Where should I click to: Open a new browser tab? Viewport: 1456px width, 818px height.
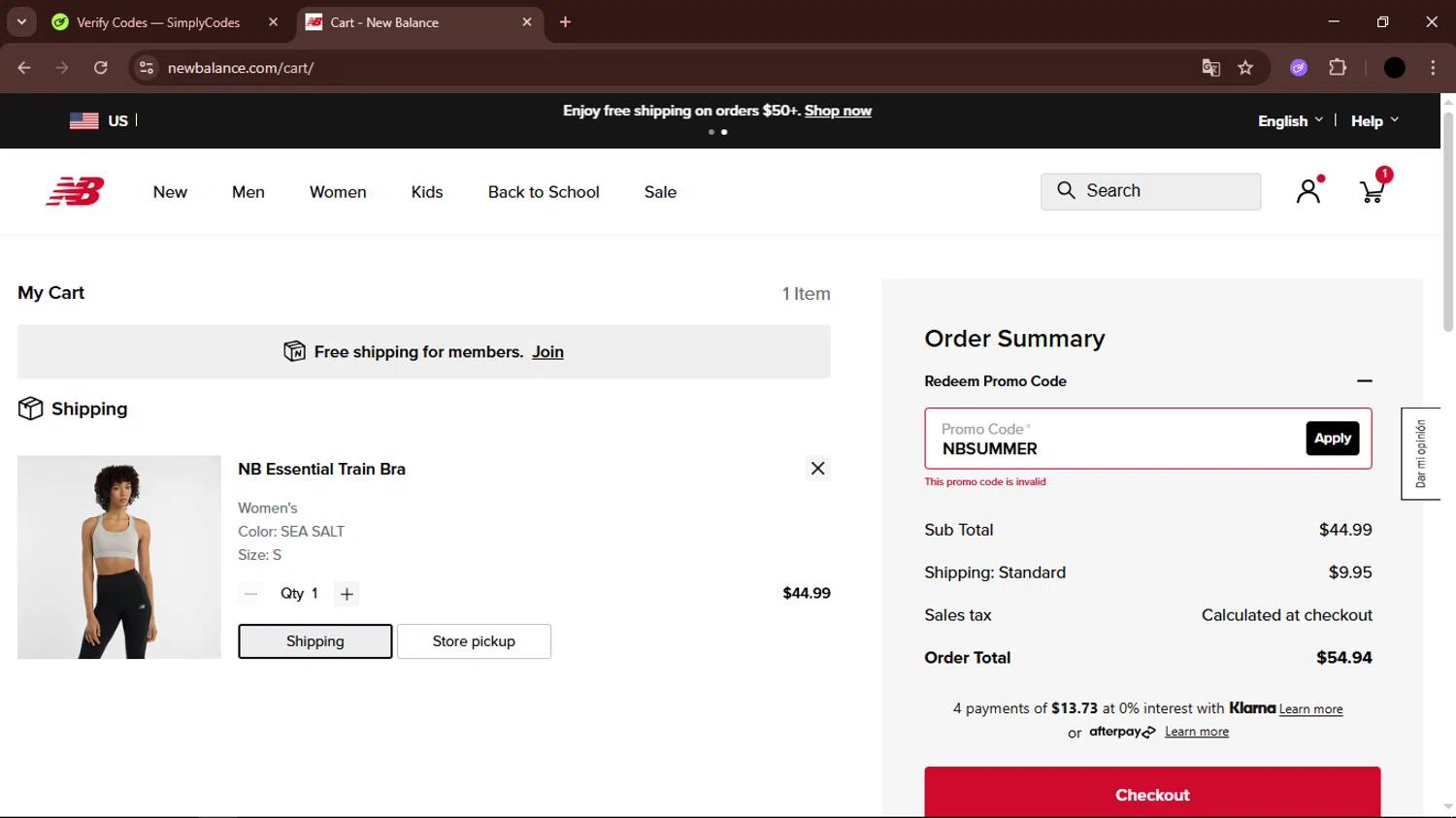click(x=565, y=22)
